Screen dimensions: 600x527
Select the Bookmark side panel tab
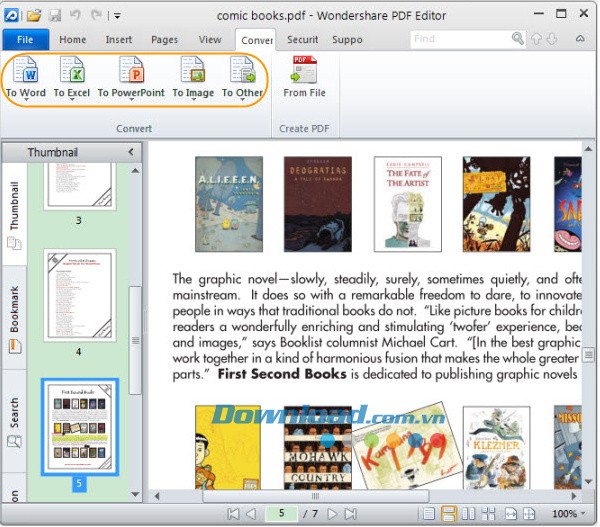point(14,318)
